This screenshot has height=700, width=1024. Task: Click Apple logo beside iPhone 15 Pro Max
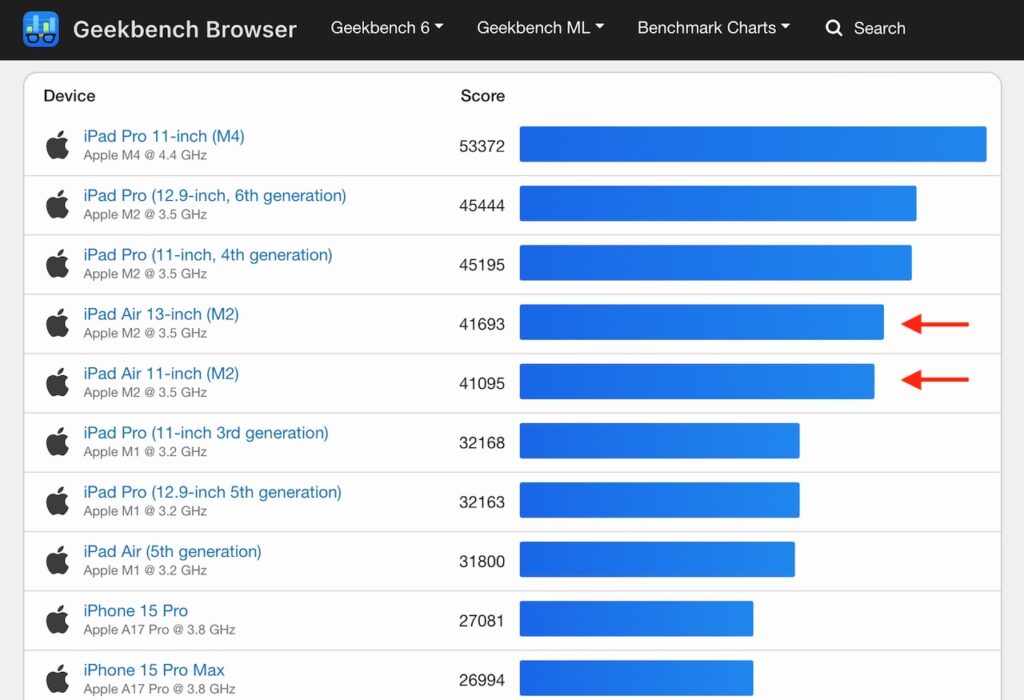click(x=57, y=679)
